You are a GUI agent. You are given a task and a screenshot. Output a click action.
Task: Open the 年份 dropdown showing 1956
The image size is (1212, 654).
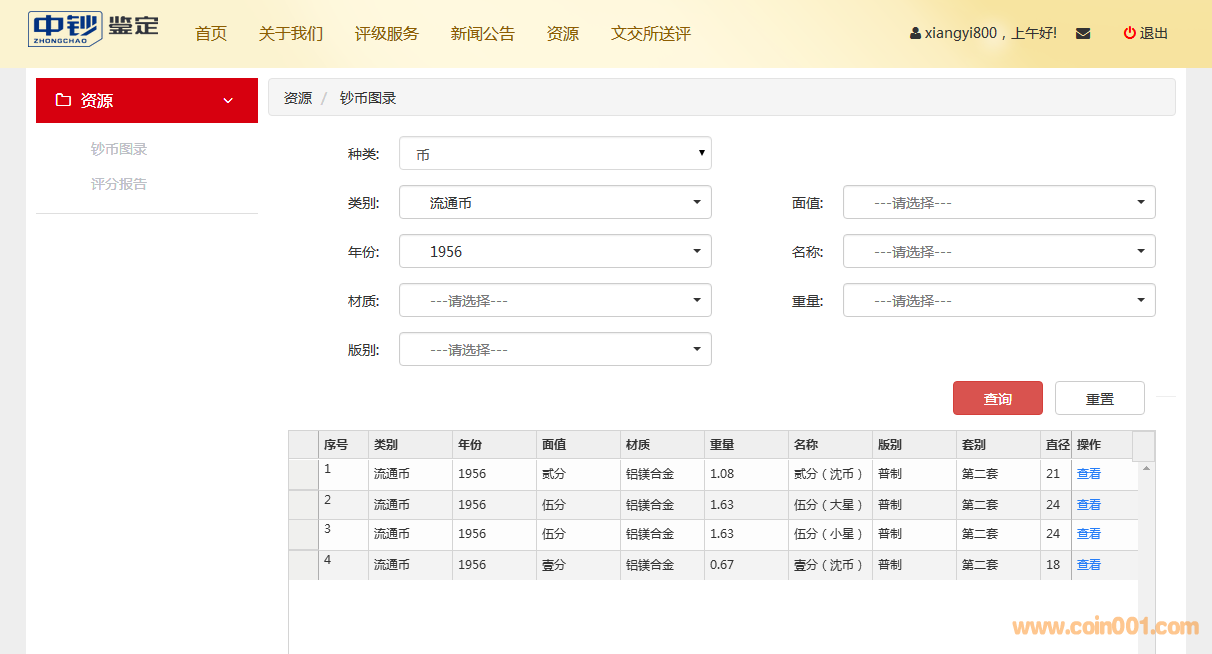pos(555,251)
